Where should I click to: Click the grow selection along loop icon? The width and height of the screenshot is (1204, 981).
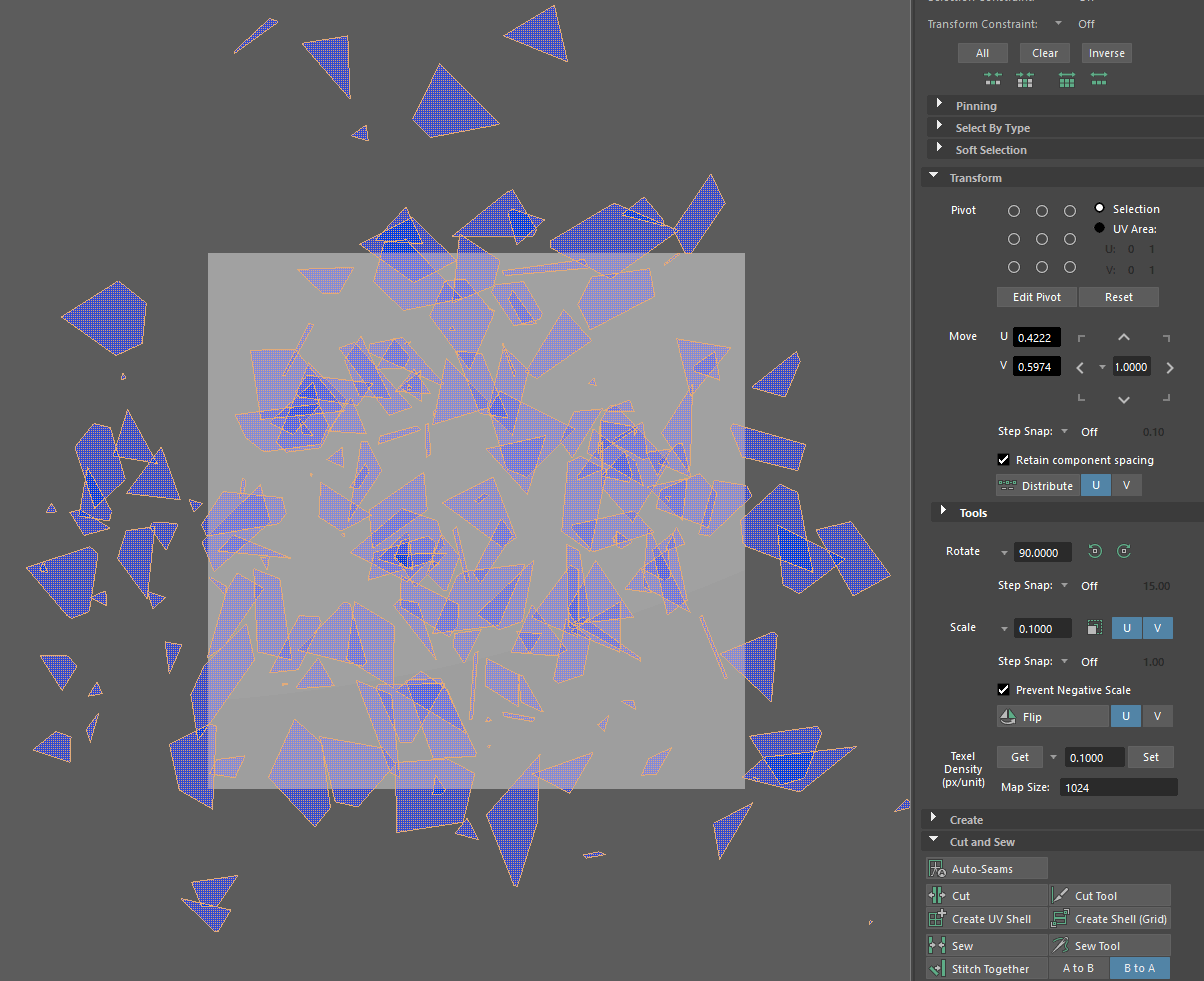tap(1099, 79)
